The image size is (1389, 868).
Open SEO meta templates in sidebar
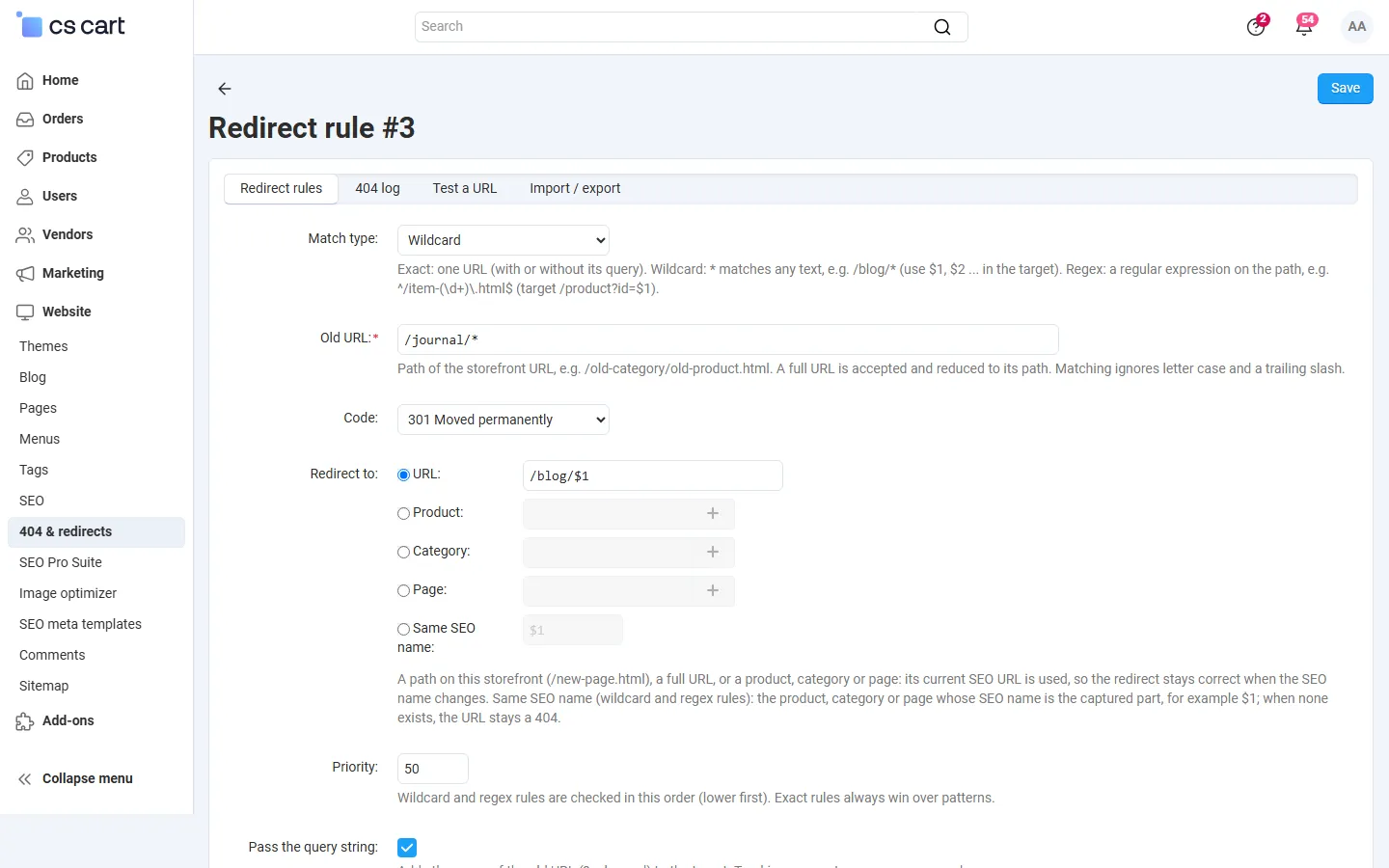(96, 625)
